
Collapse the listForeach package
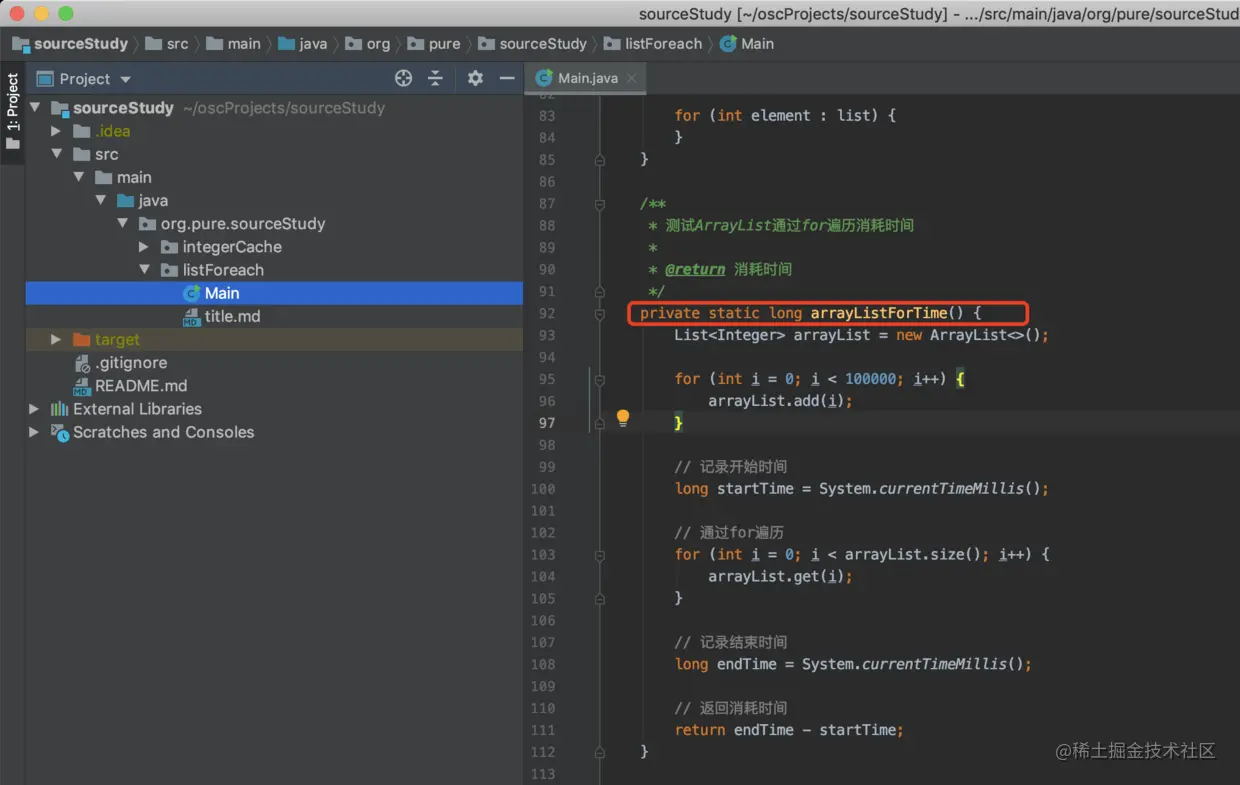pyautogui.click(x=145, y=270)
